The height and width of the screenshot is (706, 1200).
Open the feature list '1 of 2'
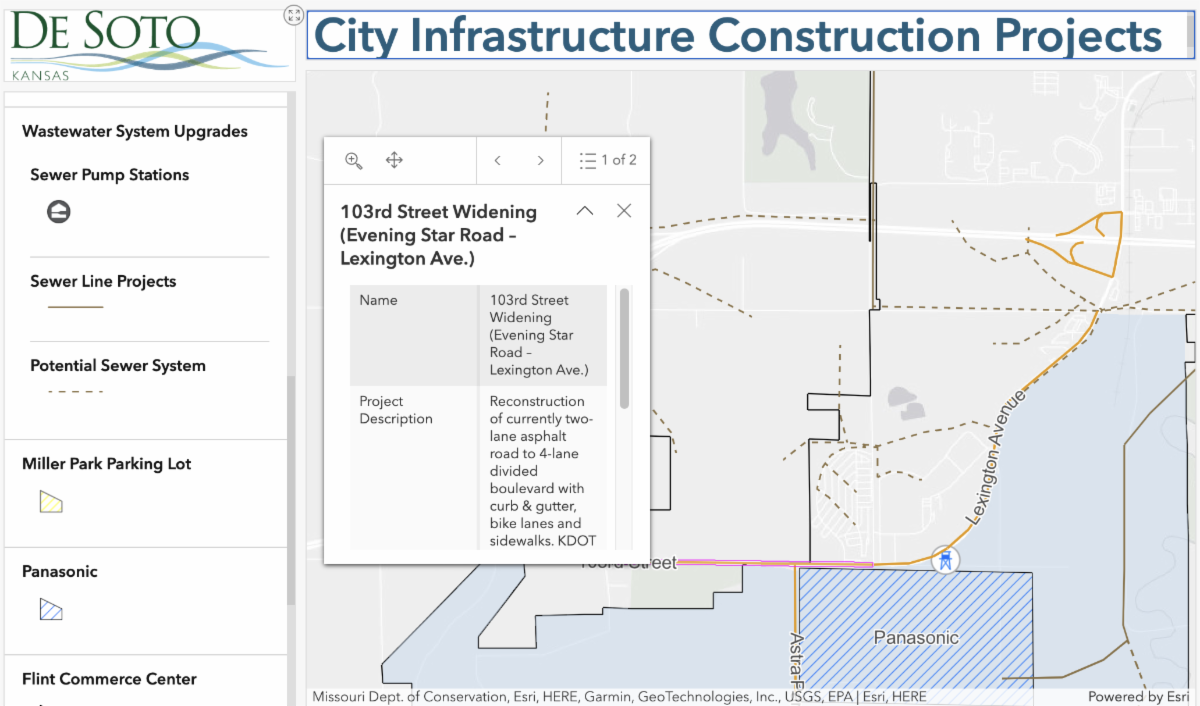tap(607, 161)
